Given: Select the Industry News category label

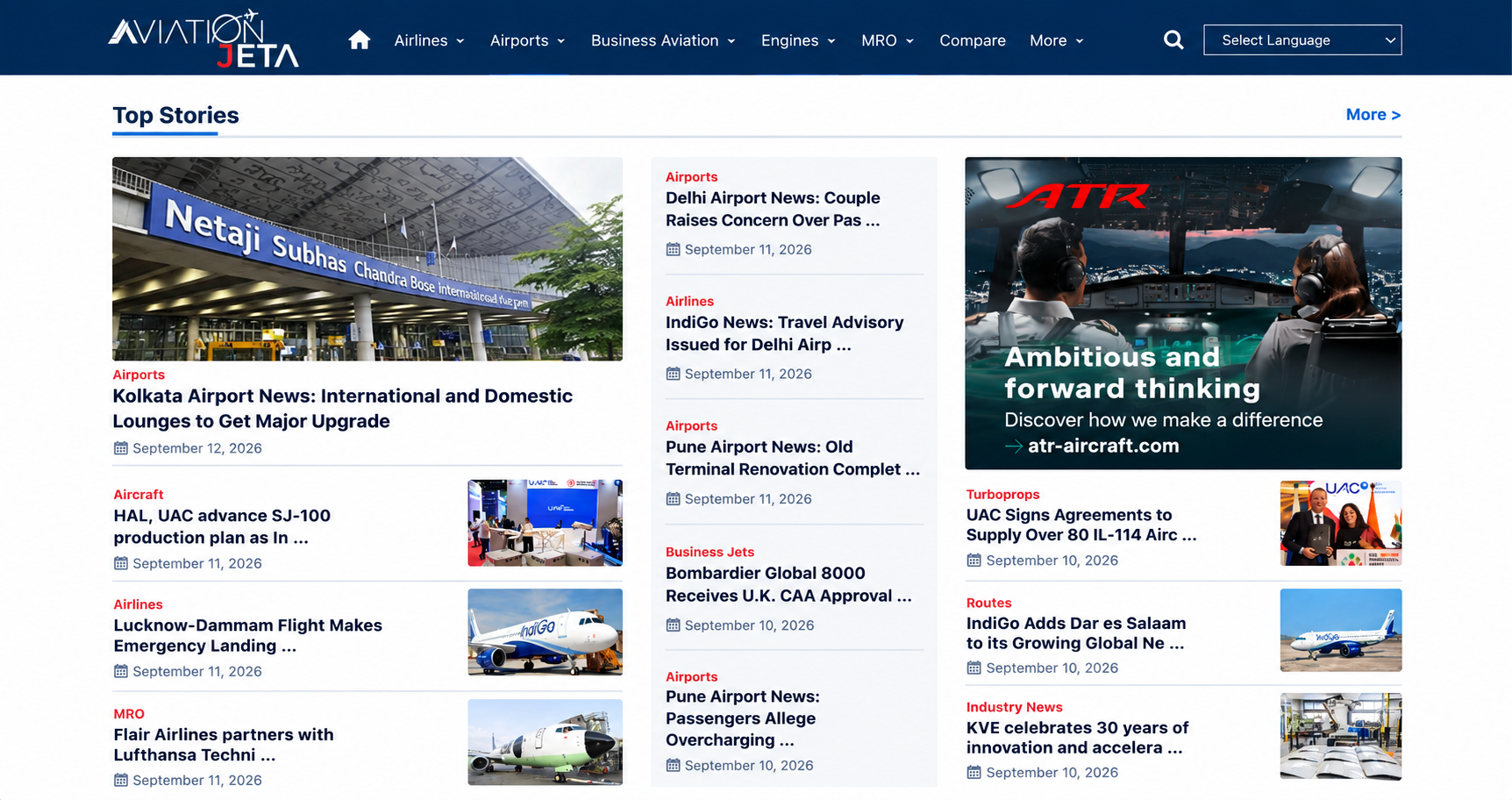Looking at the screenshot, I should point(1014,707).
